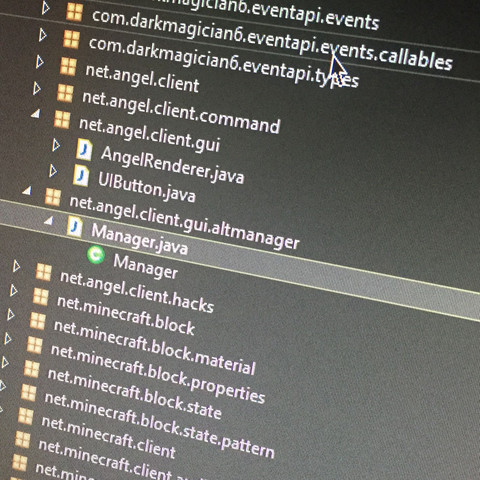480x480 pixels.
Task: Expand com.darkmagician6.eventapi.events.callables package
Action: 46,8
